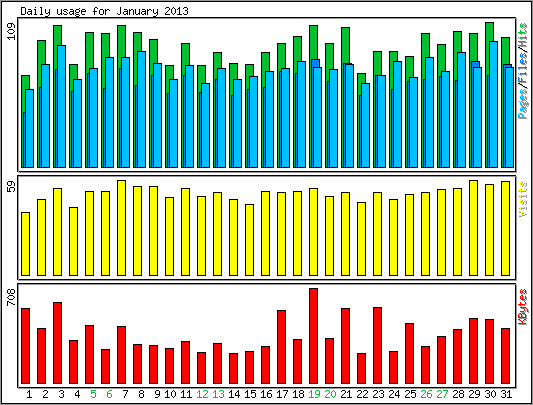
Task: Click the green Hits bar for day 30
Action: point(489,32)
